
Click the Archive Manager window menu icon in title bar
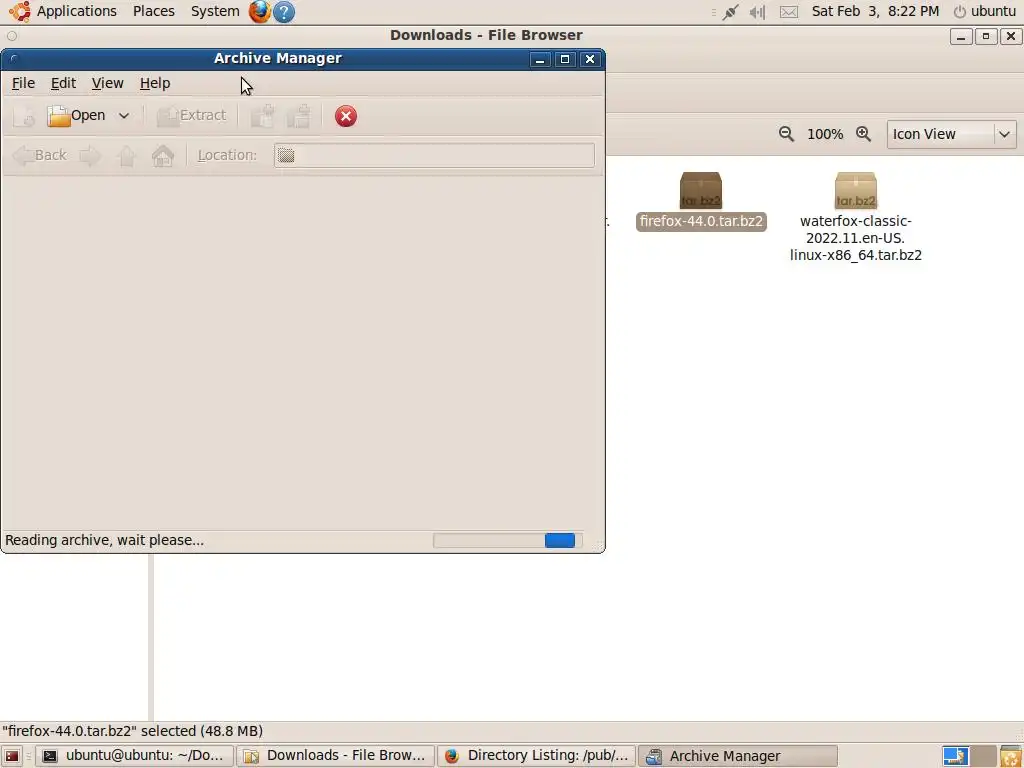14,59
